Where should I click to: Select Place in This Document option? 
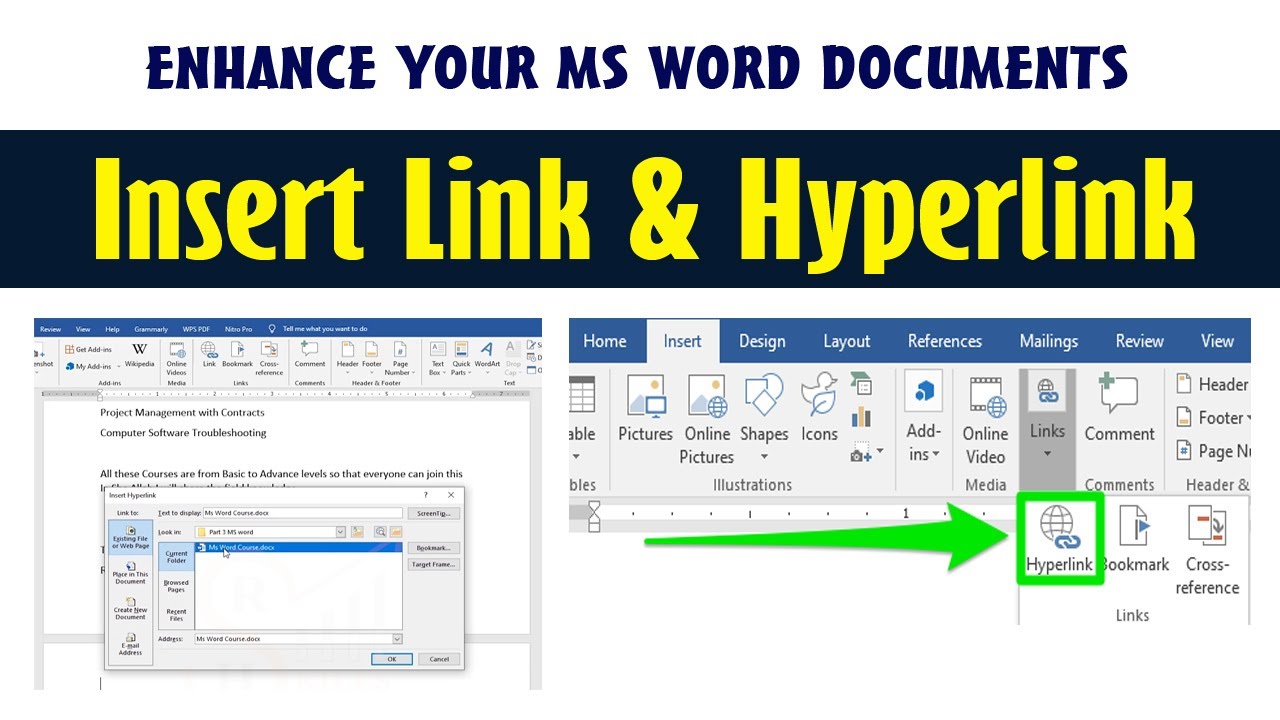pos(130,574)
